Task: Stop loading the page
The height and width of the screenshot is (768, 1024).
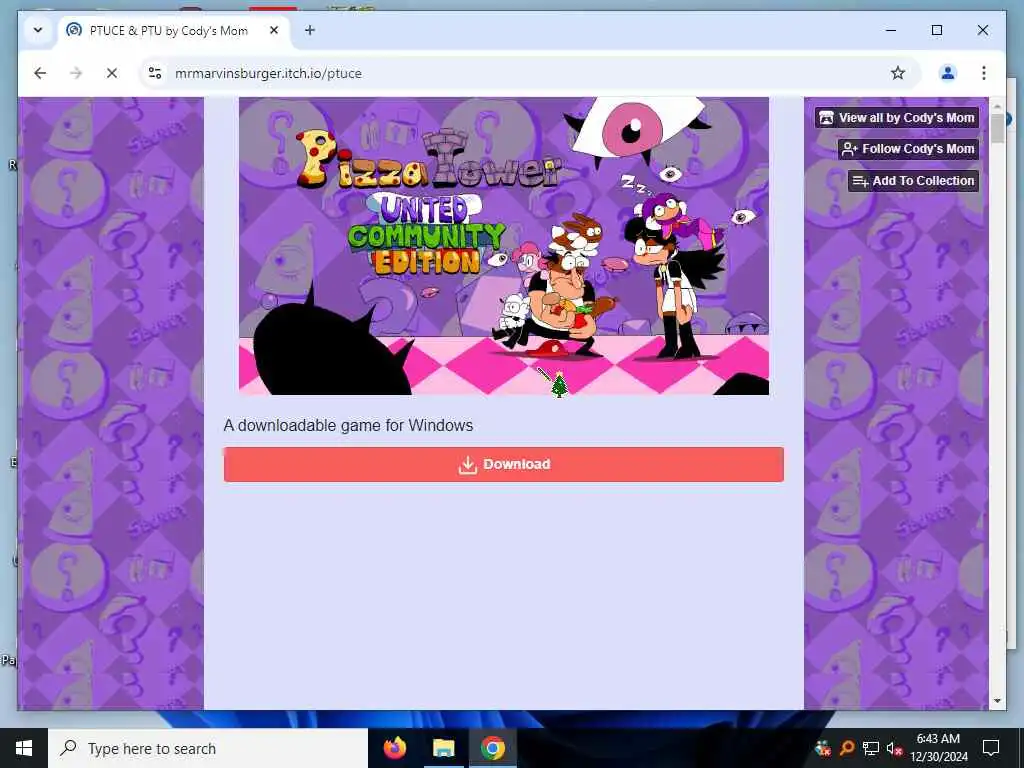Action: click(x=112, y=73)
